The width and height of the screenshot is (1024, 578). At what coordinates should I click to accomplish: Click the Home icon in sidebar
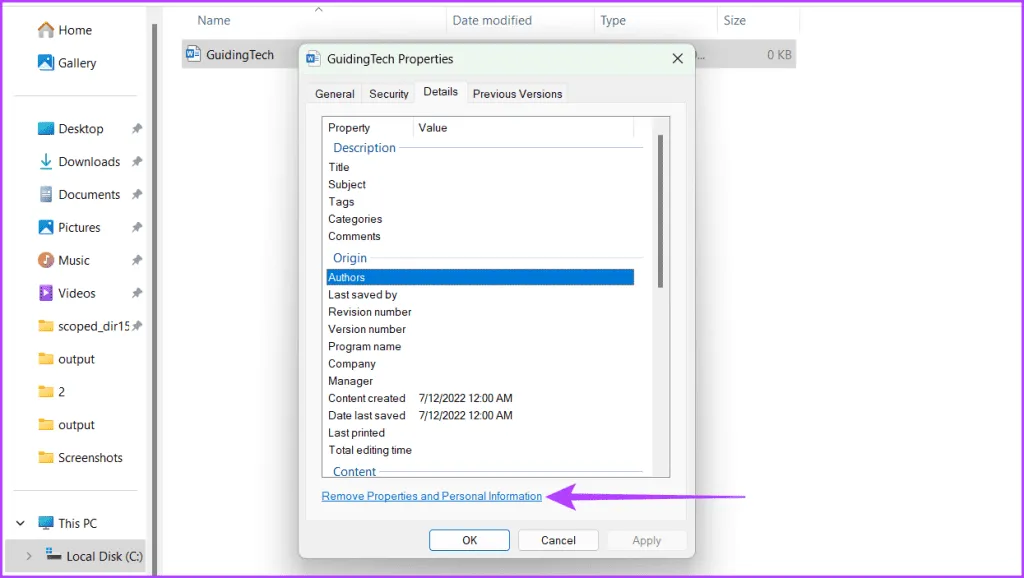click(x=46, y=30)
